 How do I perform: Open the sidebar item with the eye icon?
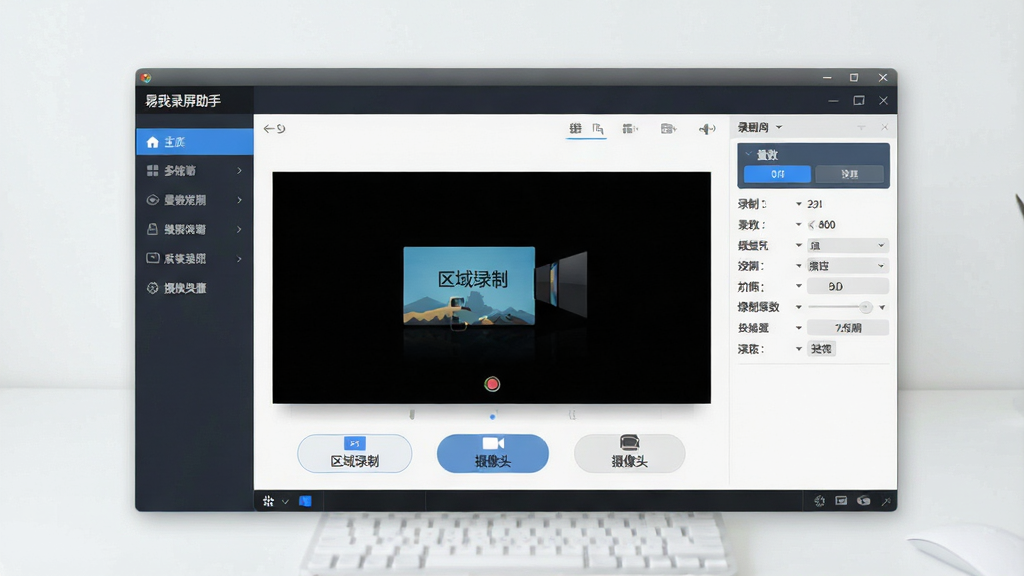tap(195, 200)
